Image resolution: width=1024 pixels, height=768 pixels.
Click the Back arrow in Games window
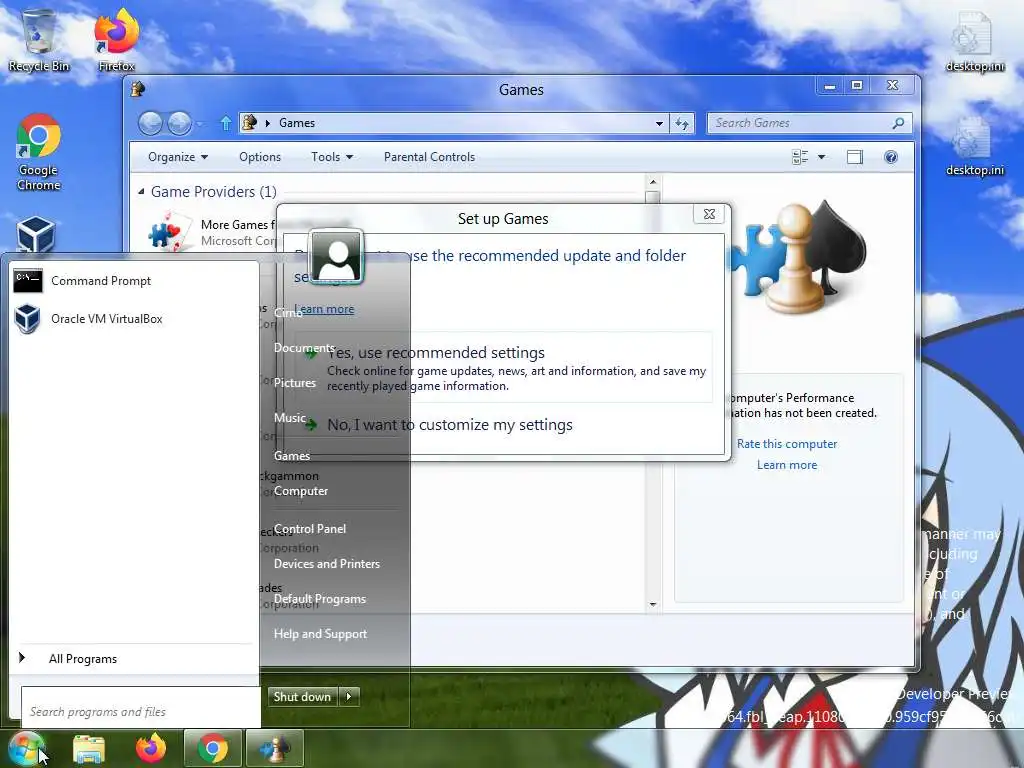[150, 123]
